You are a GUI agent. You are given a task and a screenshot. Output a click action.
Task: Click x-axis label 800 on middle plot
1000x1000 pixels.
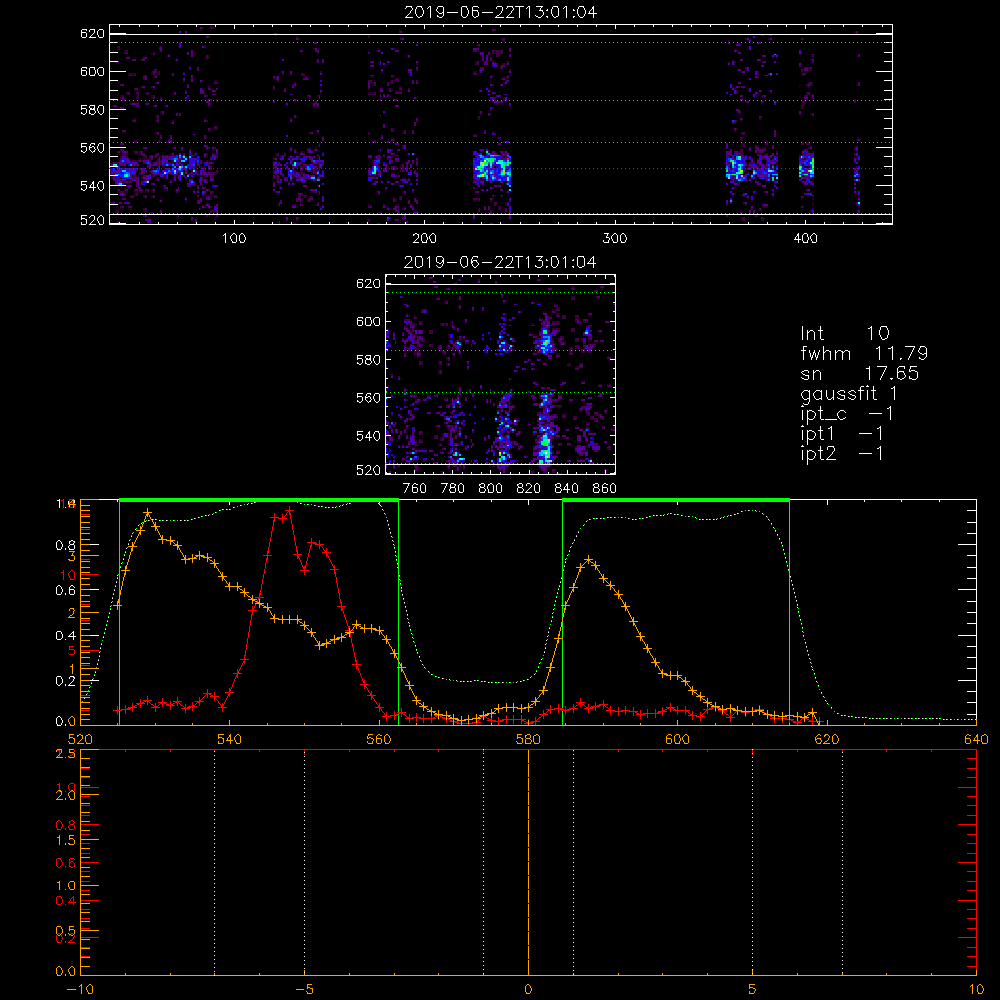pyautogui.click(x=490, y=488)
